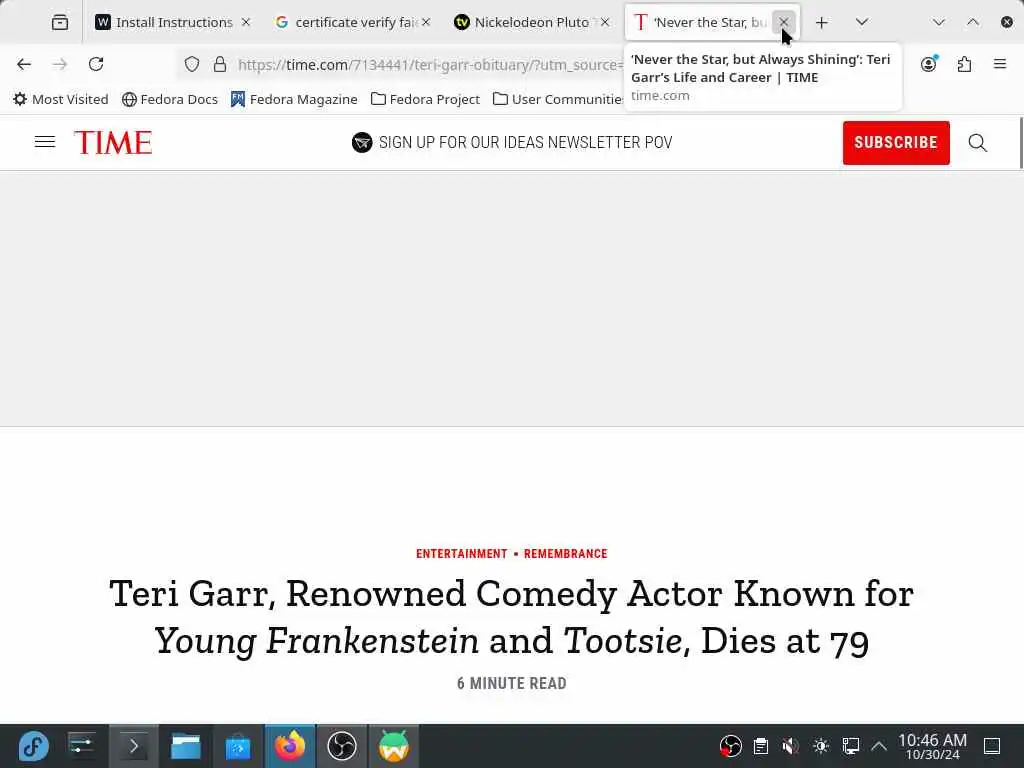The width and height of the screenshot is (1024, 768).
Task: Open Firefox View recent browsing icon
Action: [x=59, y=22]
